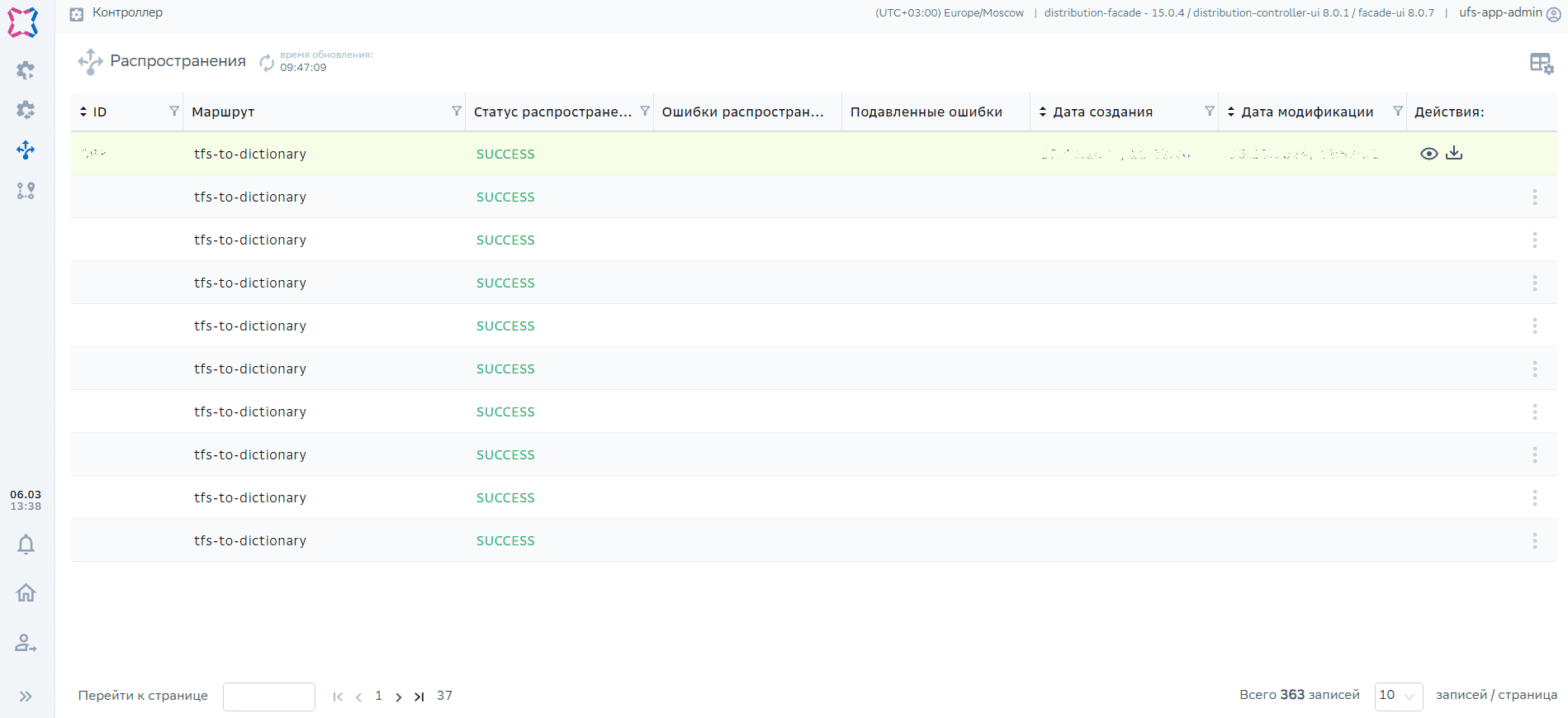
Task: Open filter for Маршрут column
Action: (x=456, y=112)
